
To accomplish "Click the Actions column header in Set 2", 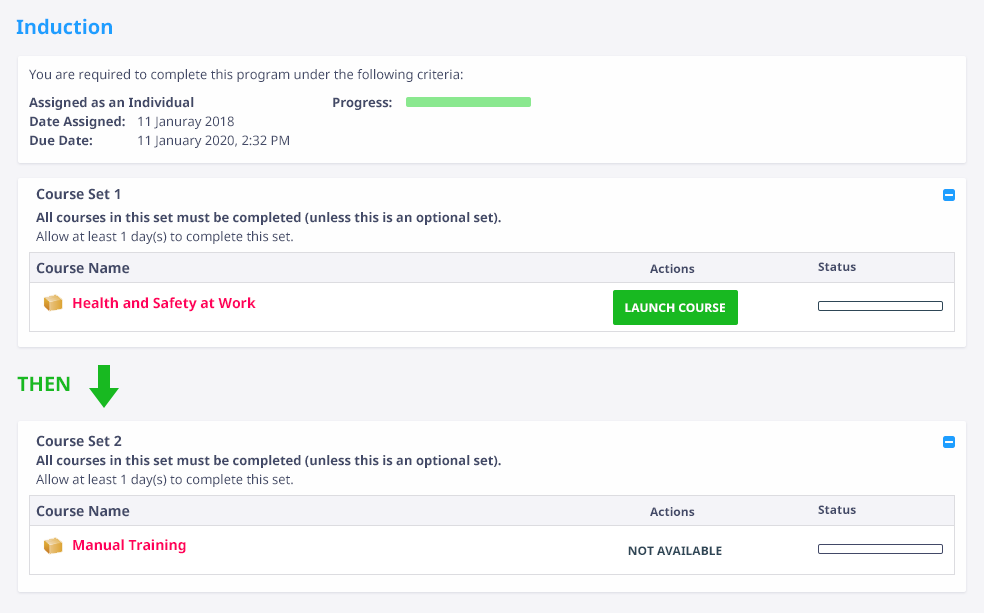I will [672, 511].
